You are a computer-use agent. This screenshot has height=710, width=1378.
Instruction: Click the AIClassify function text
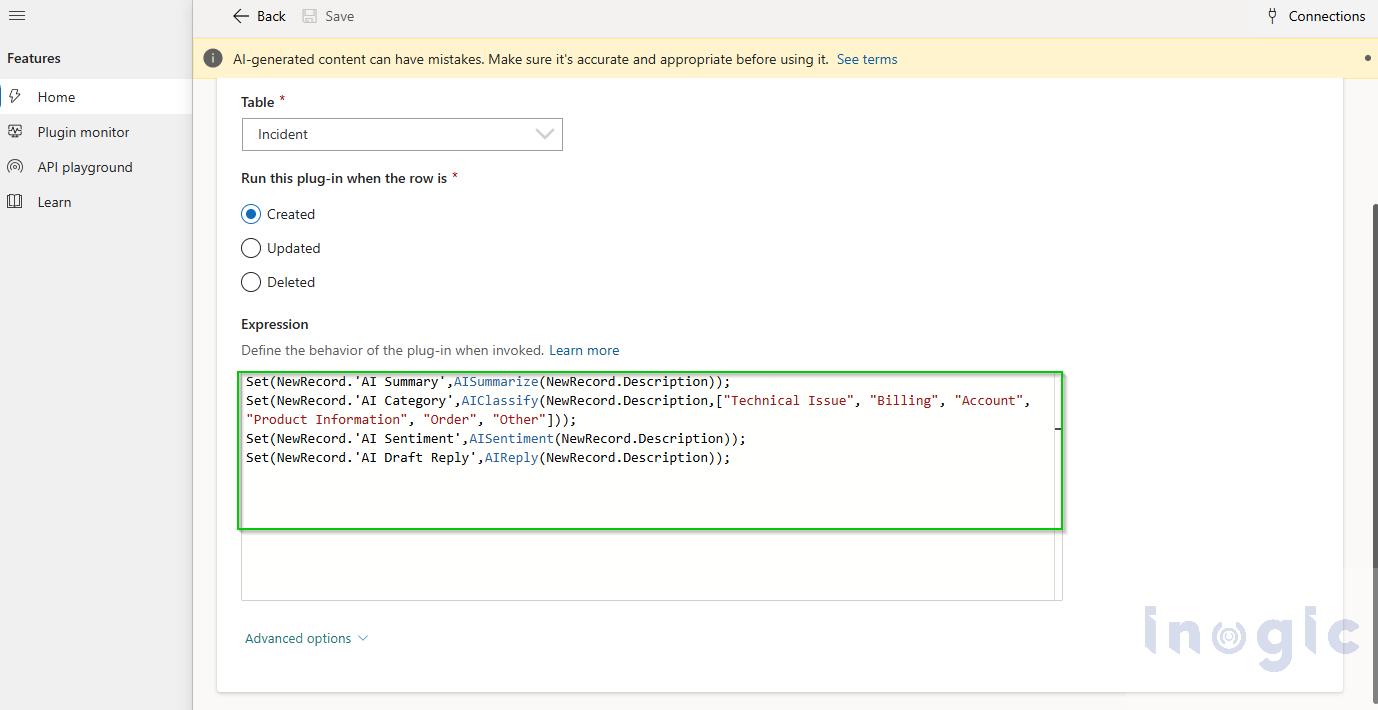pyautogui.click(x=500, y=400)
